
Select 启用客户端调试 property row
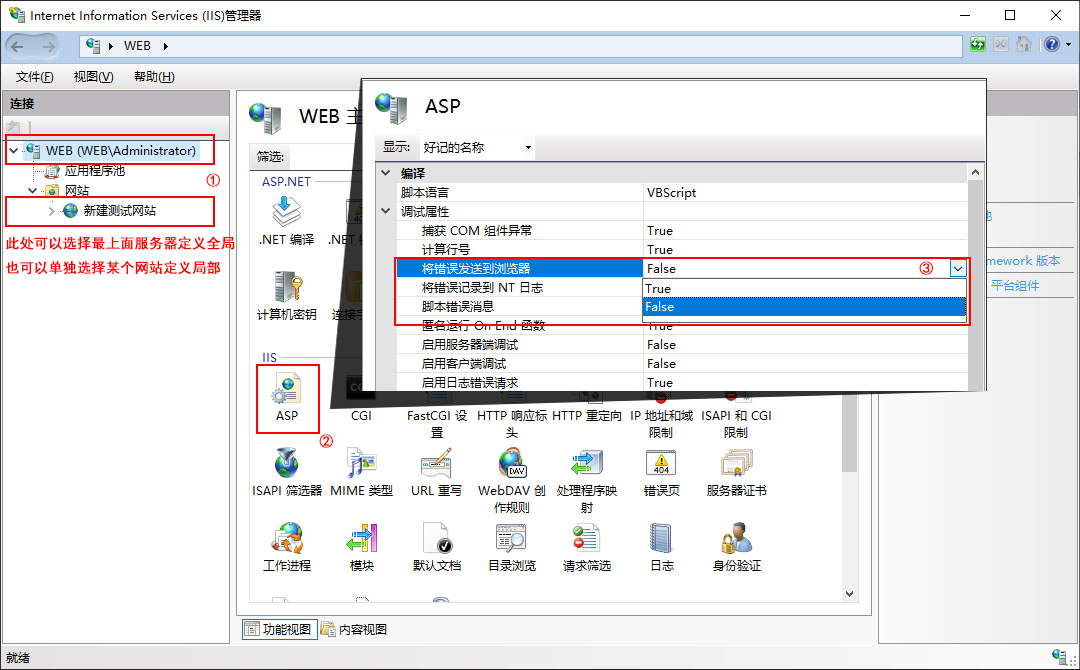682,364
